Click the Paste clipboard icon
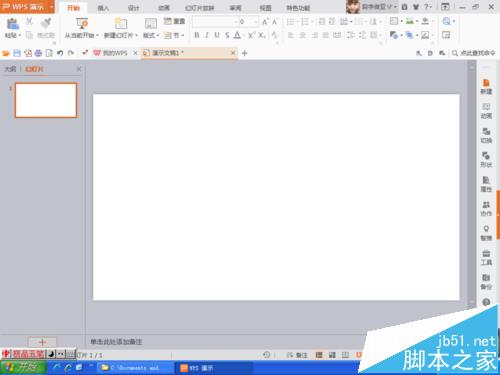This screenshot has width=500, height=375. click(x=12, y=24)
